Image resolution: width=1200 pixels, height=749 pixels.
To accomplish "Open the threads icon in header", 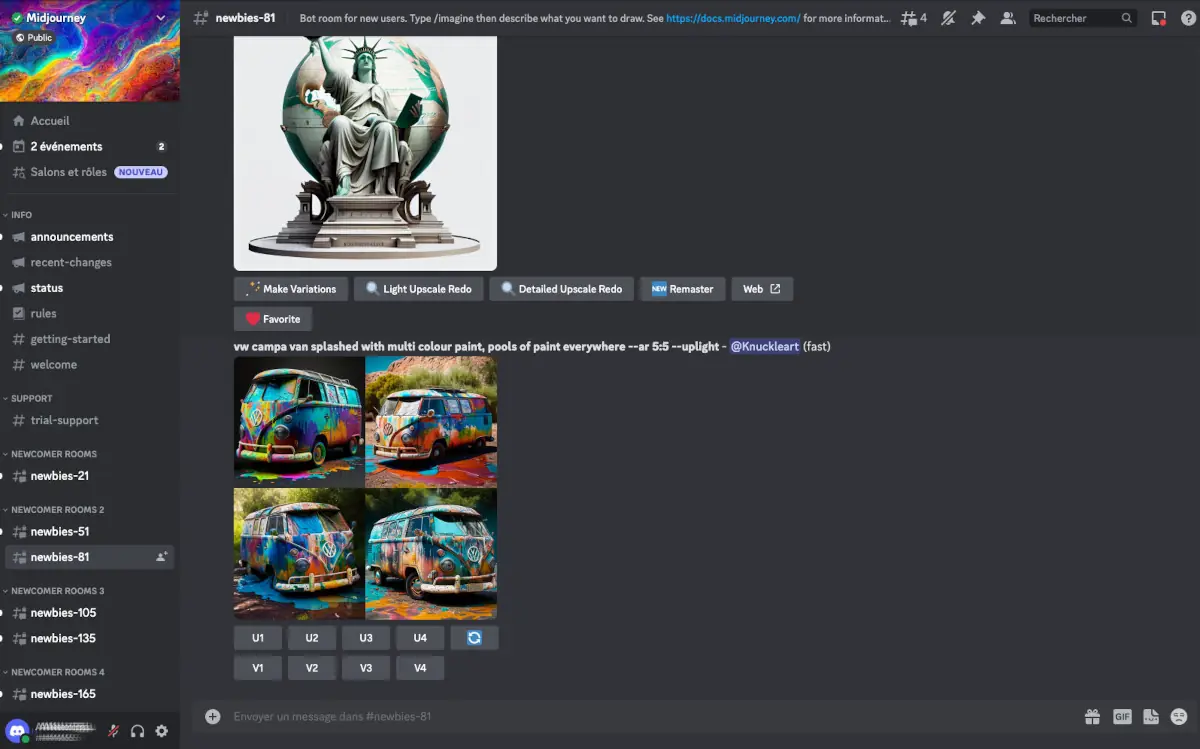I will (913, 18).
